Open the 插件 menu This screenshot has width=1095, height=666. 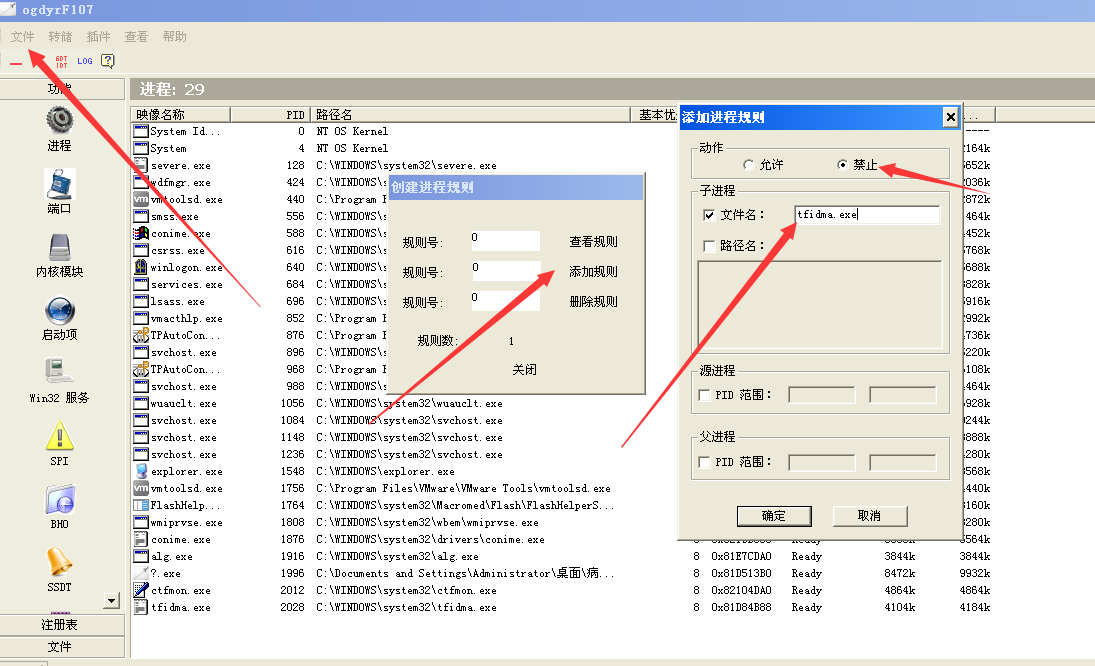[x=98, y=36]
